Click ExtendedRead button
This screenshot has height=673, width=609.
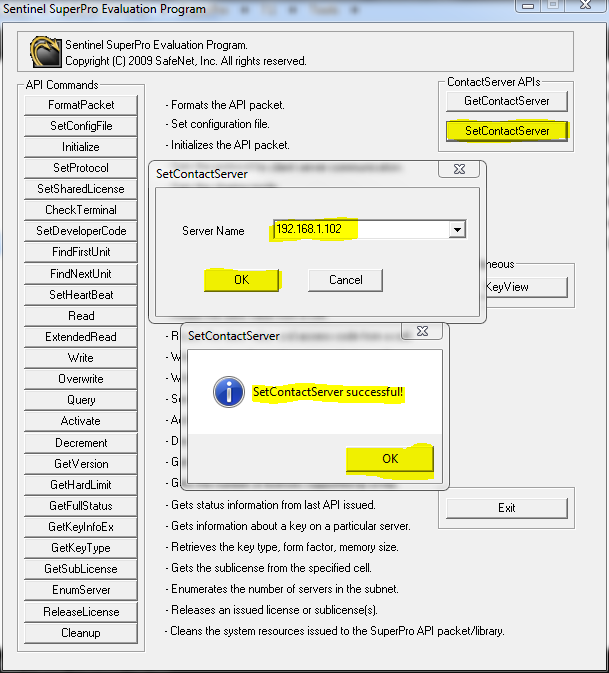click(x=81, y=337)
